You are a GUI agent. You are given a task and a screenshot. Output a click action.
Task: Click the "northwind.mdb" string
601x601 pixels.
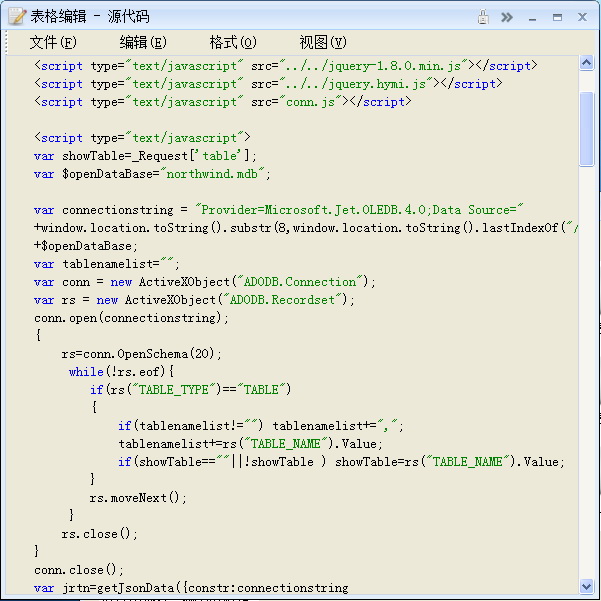(x=212, y=174)
